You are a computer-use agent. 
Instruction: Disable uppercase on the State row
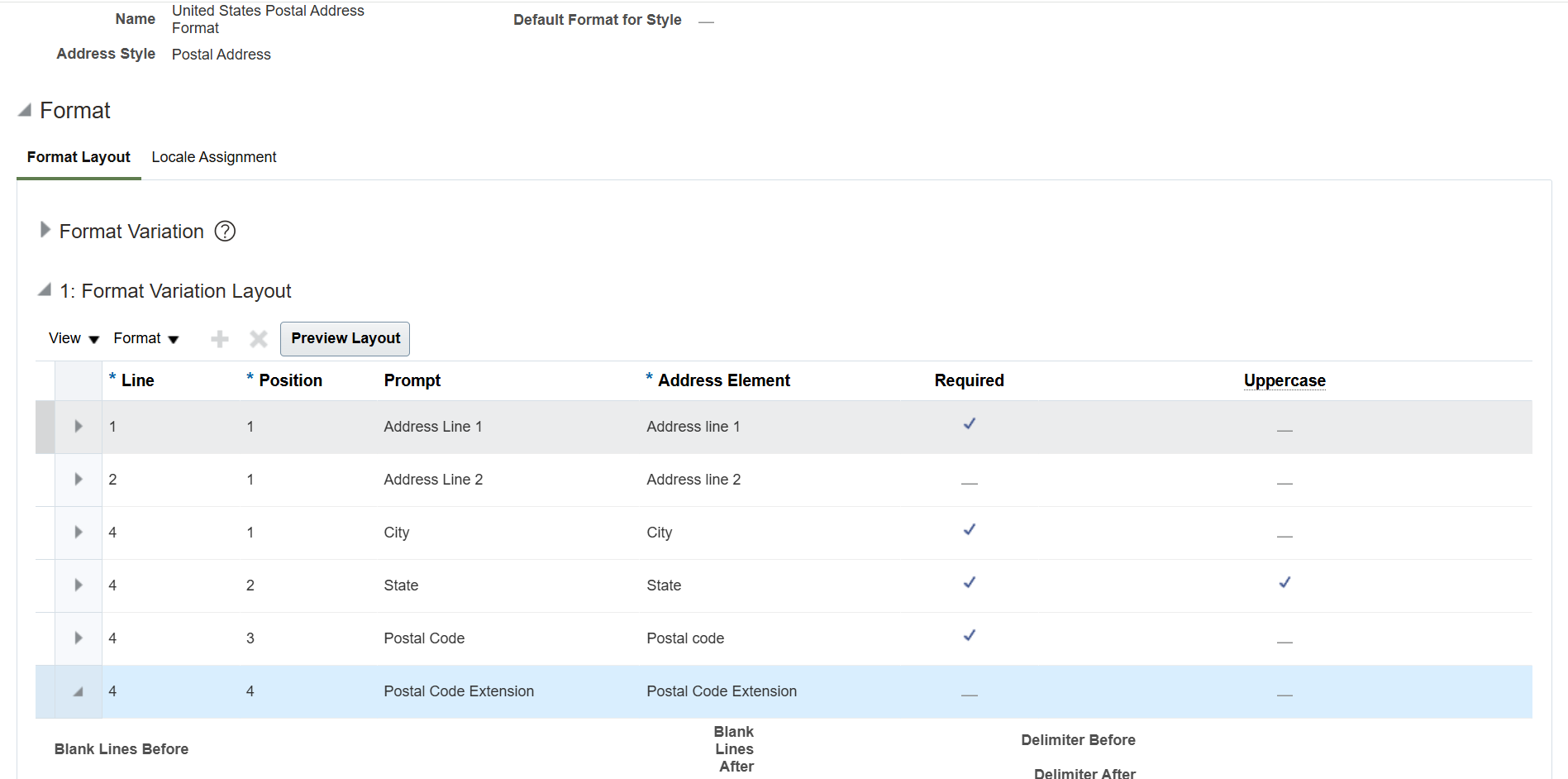1284,582
